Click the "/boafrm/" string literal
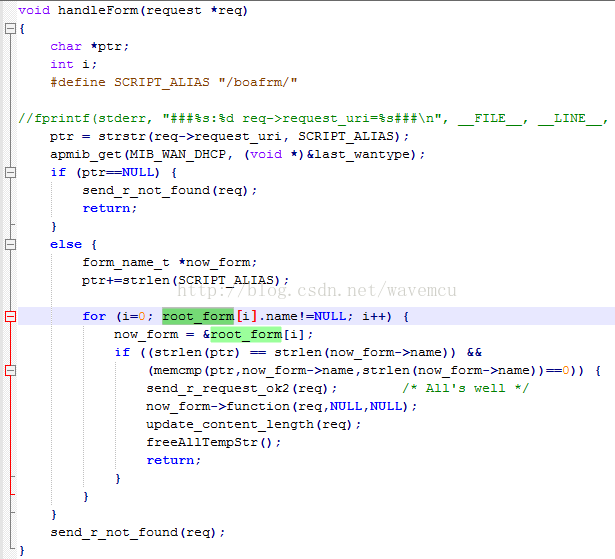Screen dimensions: 615x559 pyautogui.click(x=258, y=82)
